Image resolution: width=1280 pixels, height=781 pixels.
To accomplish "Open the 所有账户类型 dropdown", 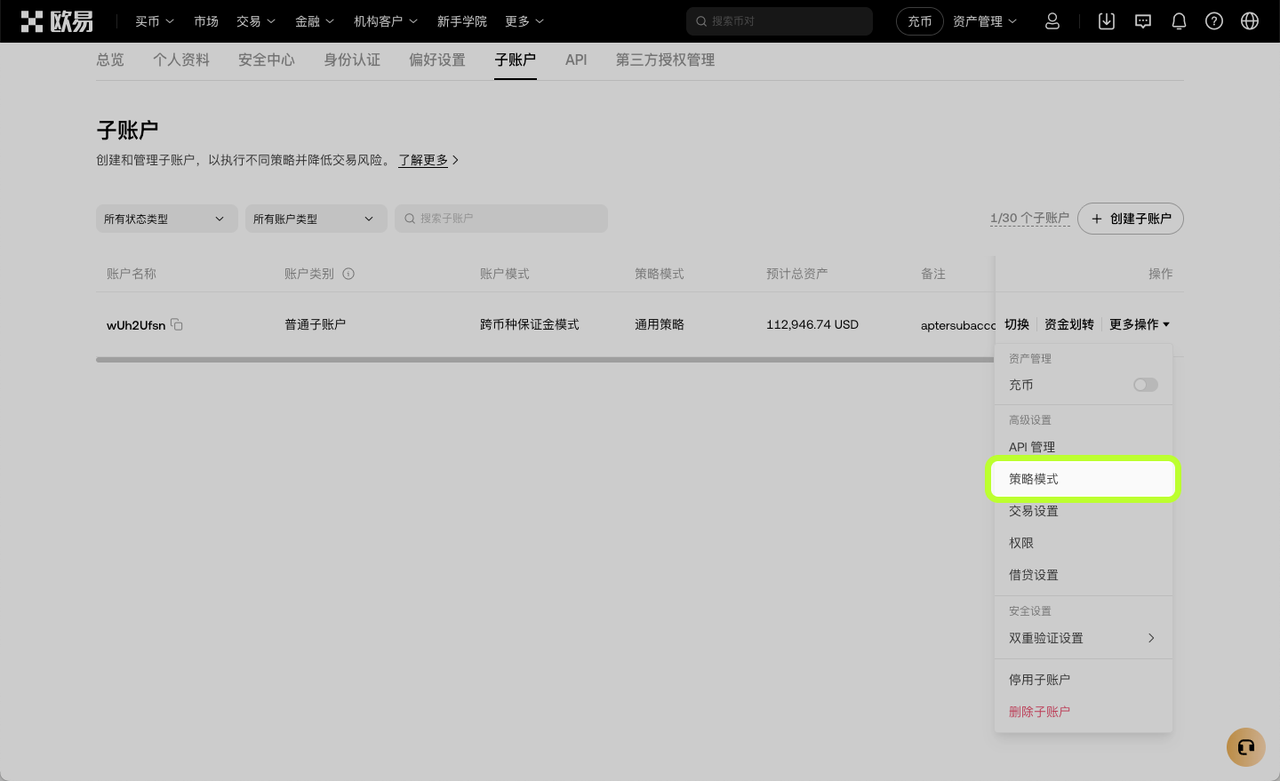I will (315, 219).
